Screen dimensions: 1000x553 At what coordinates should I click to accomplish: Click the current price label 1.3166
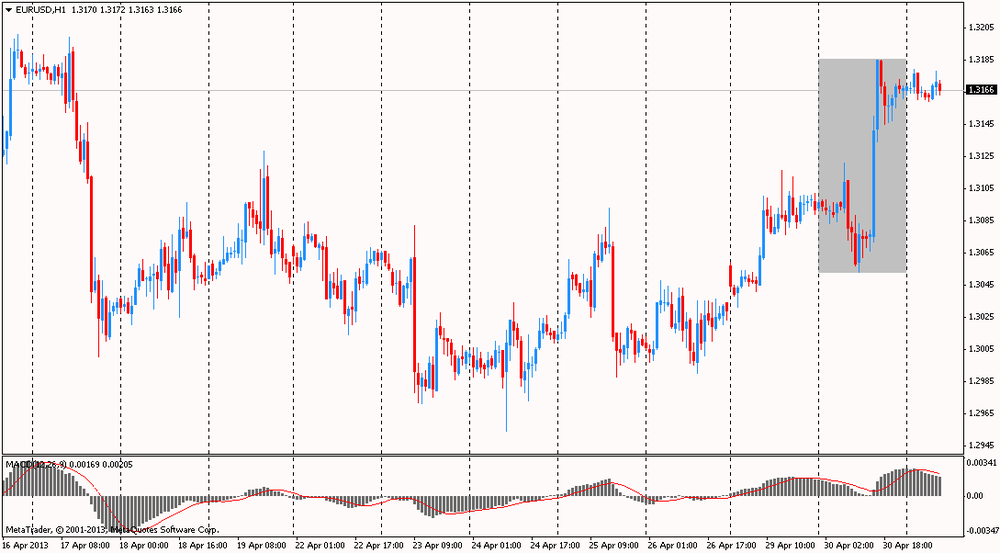pos(981,90)
